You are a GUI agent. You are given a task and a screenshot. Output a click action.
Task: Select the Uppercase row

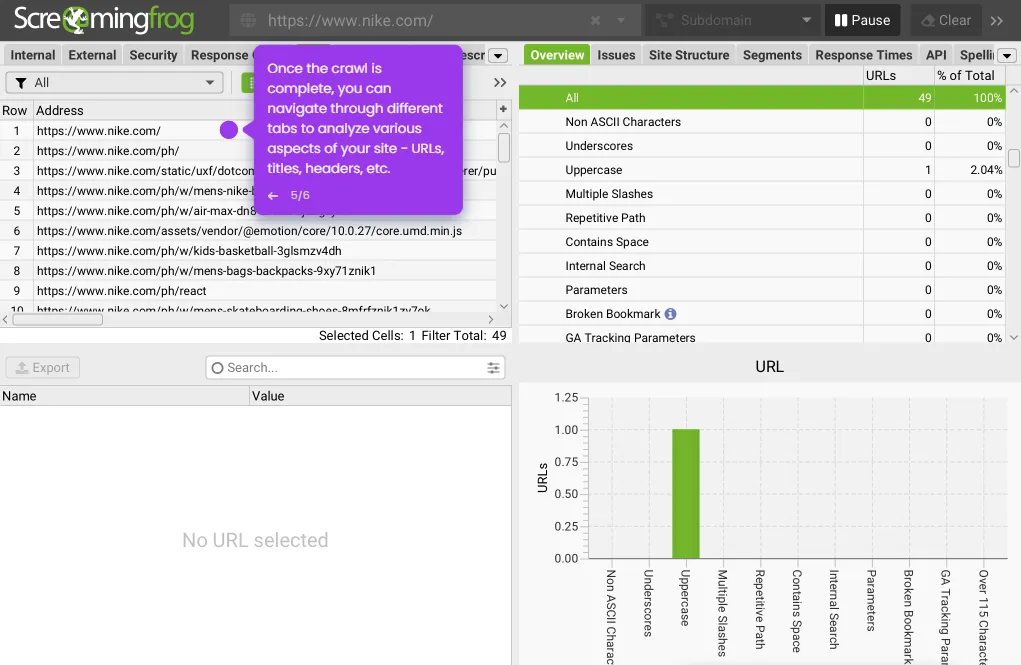click(762, 170)
